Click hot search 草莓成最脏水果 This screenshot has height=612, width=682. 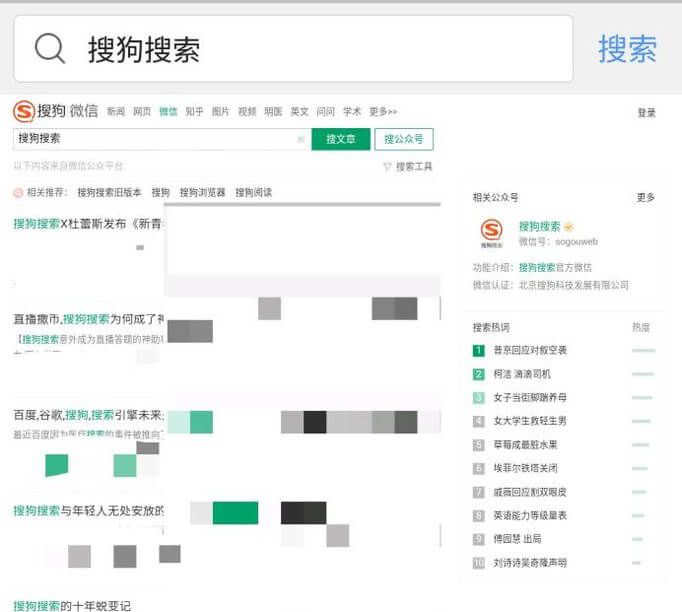click(x=525, y=445)
